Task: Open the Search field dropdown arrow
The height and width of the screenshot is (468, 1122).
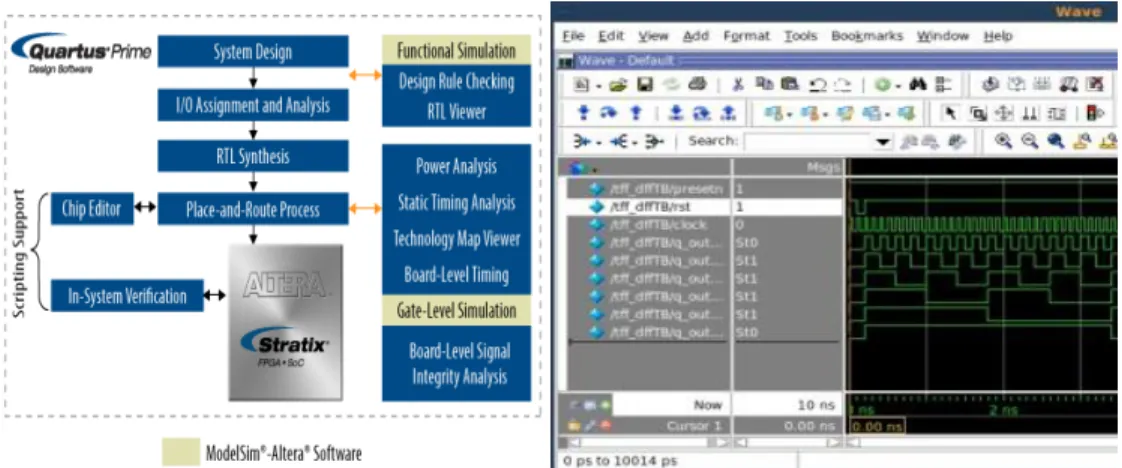Action: [883, 141]
